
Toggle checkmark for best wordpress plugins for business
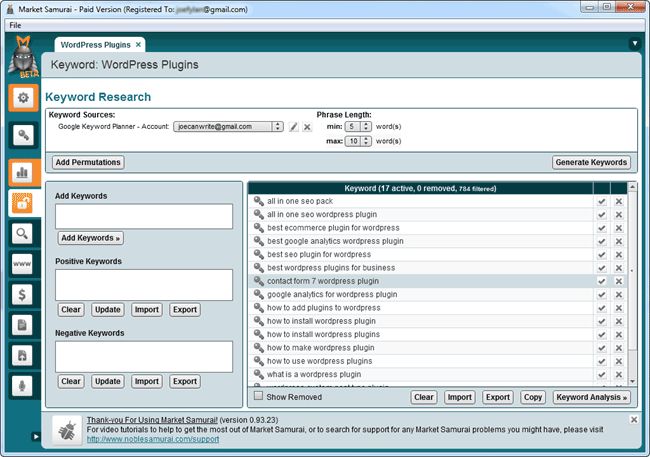pos(601,268)
